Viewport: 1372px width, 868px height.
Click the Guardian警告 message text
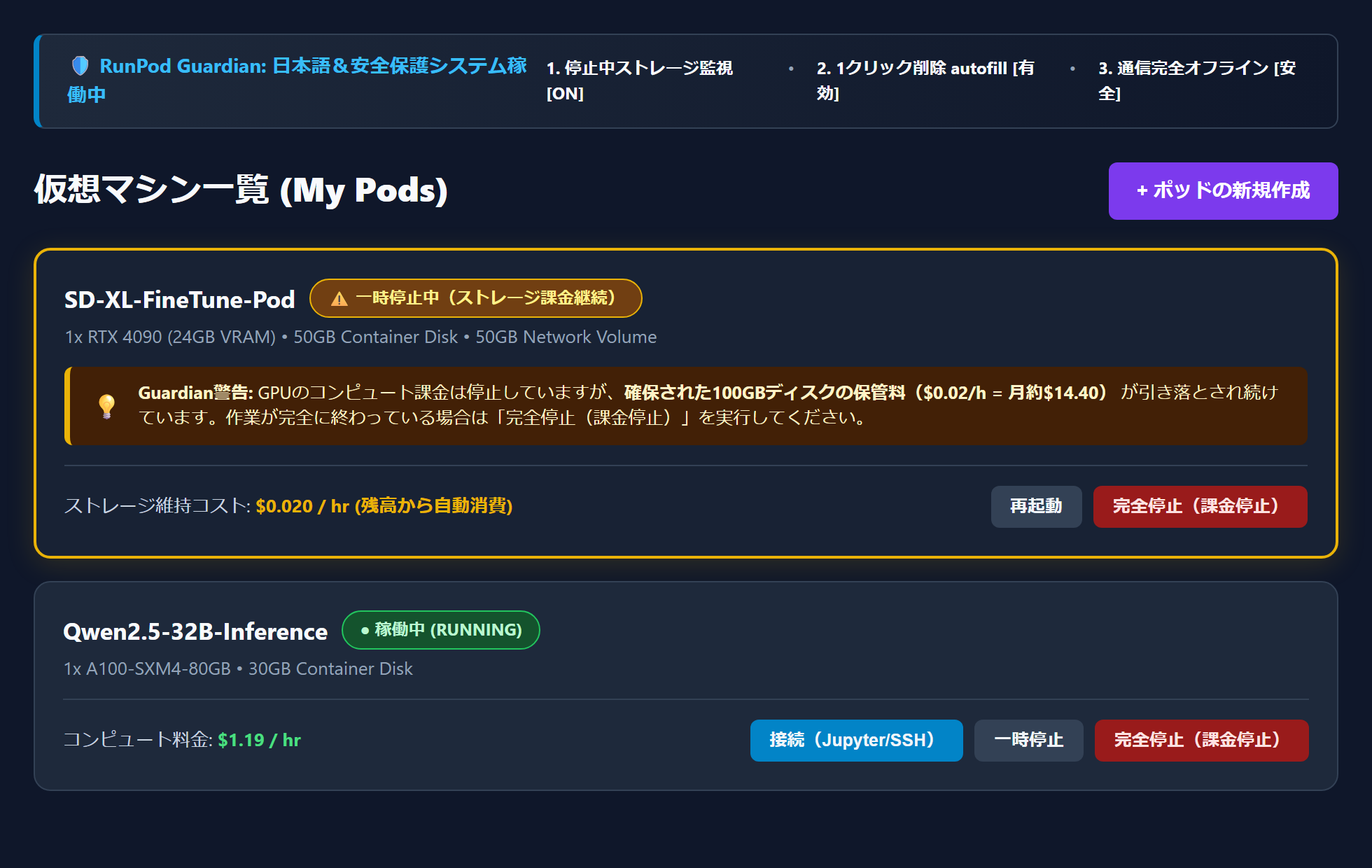(x=708, y=405)
